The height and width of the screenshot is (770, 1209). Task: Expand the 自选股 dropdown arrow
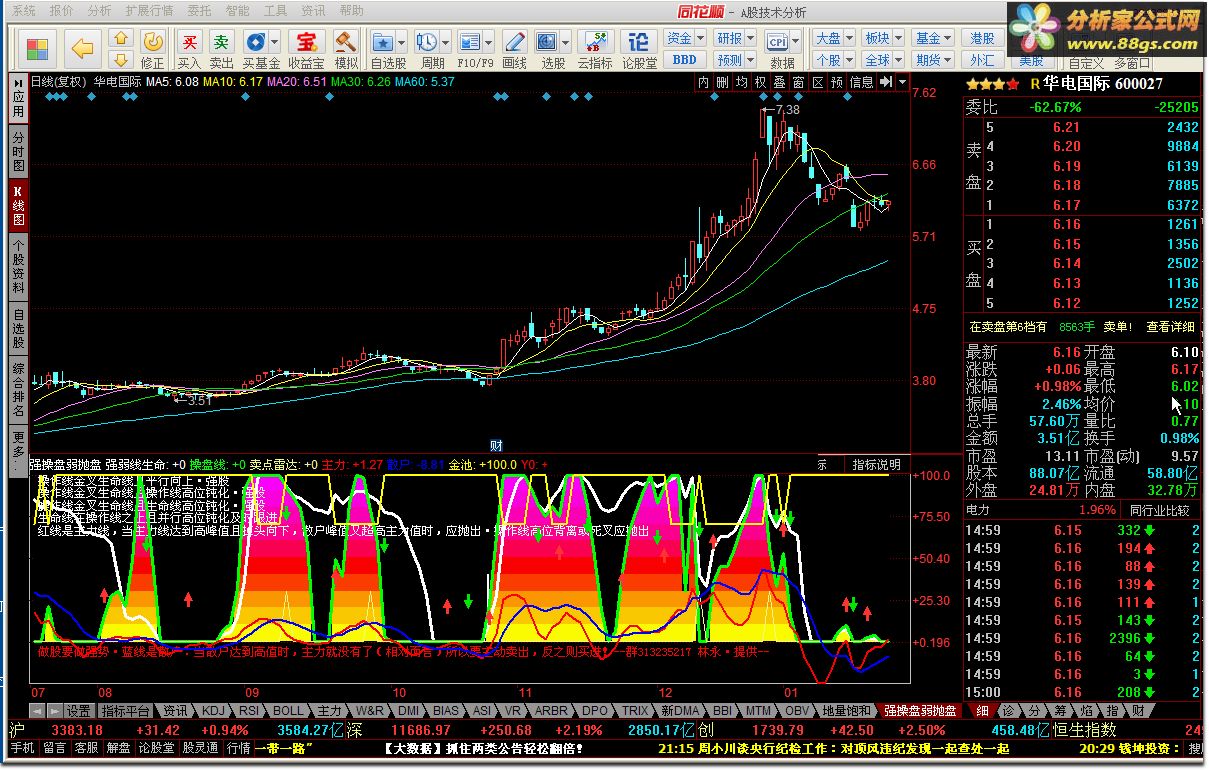pos(401,42)
